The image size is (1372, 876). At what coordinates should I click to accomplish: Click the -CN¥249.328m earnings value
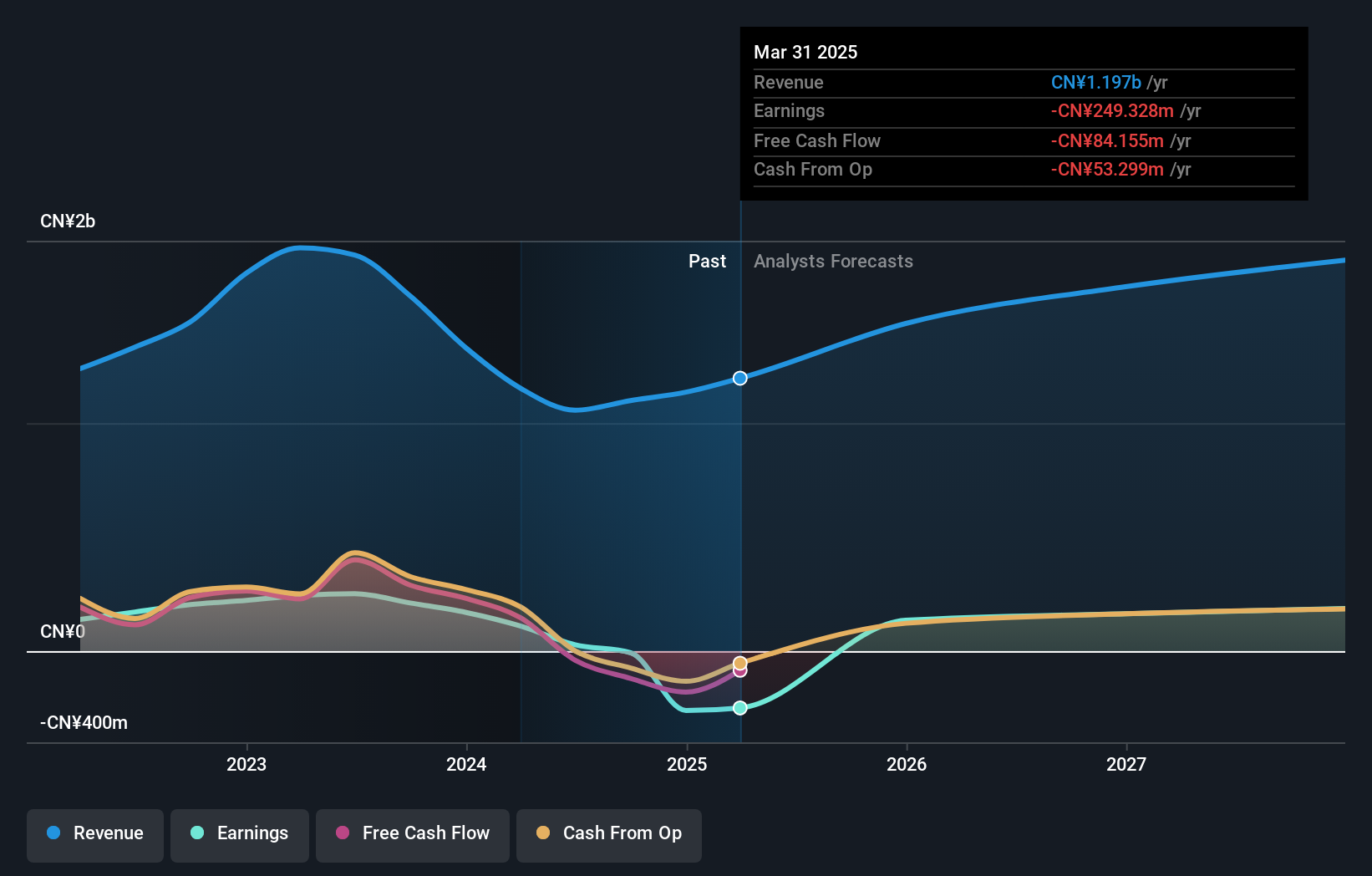pos(1112,111)
